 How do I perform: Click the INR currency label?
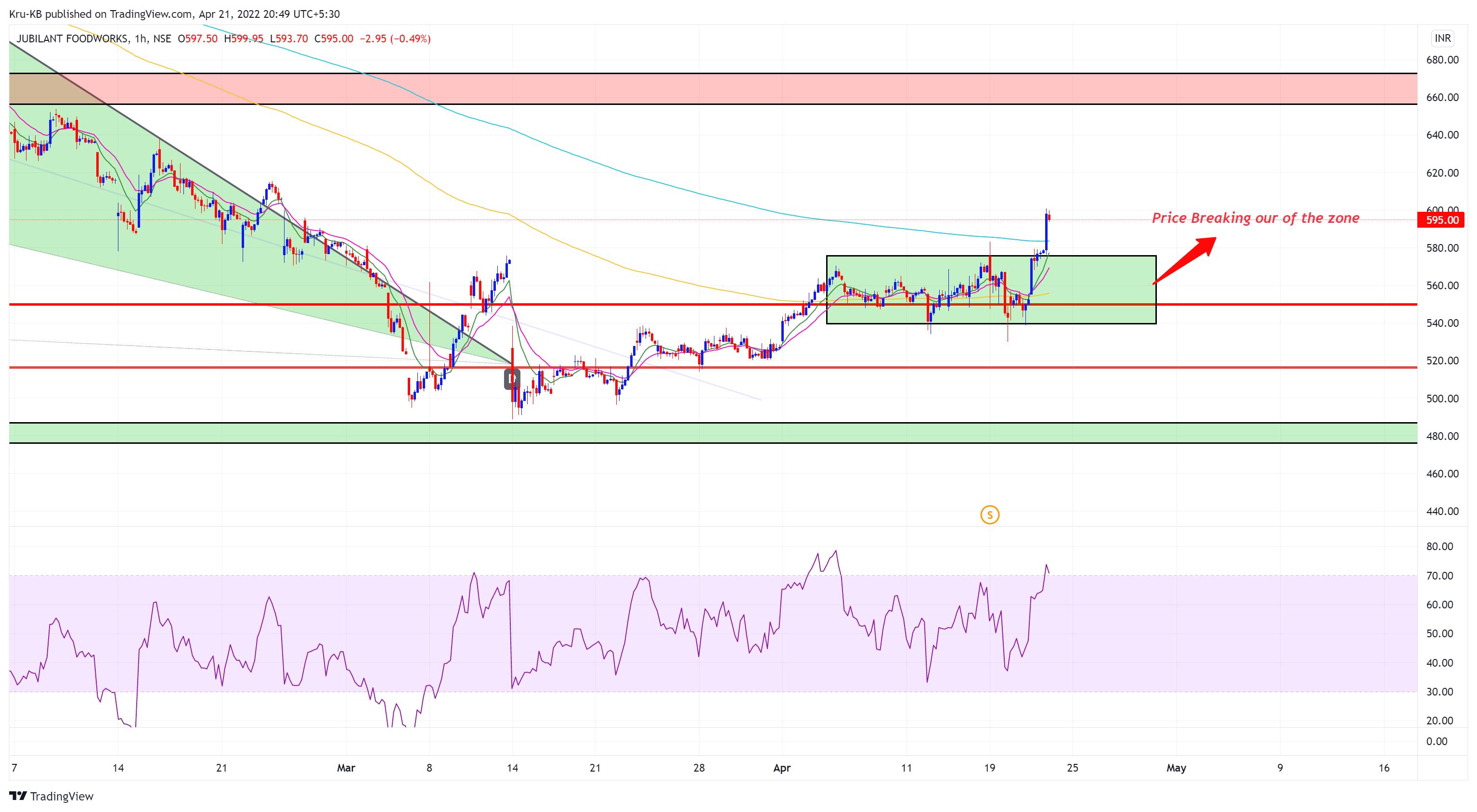pos(1443,39)
